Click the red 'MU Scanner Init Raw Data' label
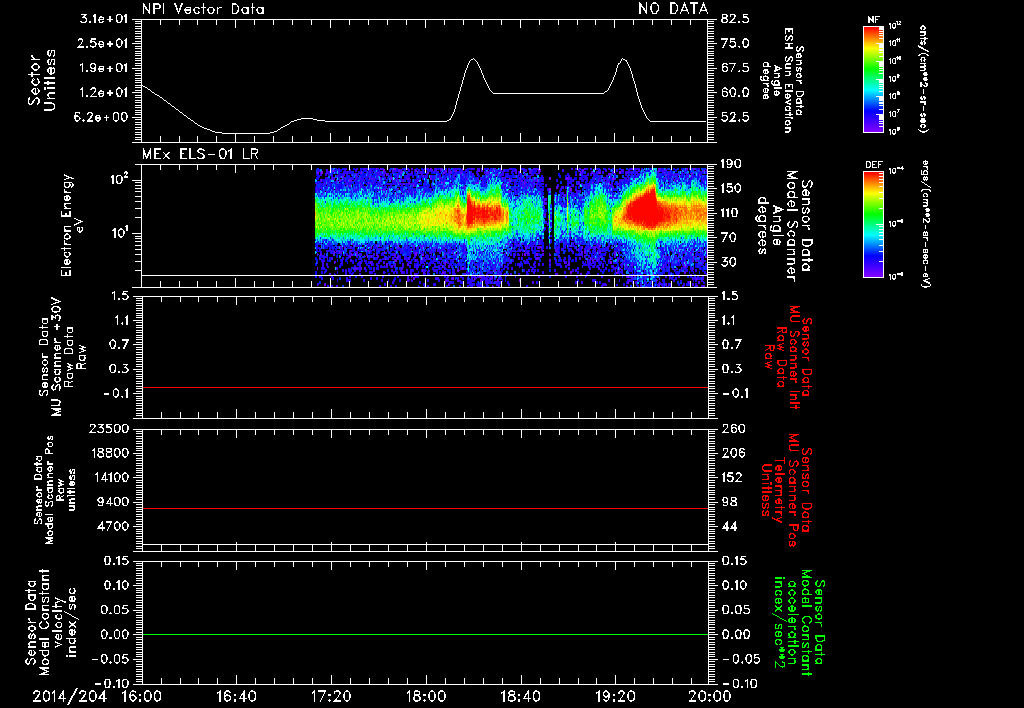The width and height of the screenshot is (1024, 708). 788,357
